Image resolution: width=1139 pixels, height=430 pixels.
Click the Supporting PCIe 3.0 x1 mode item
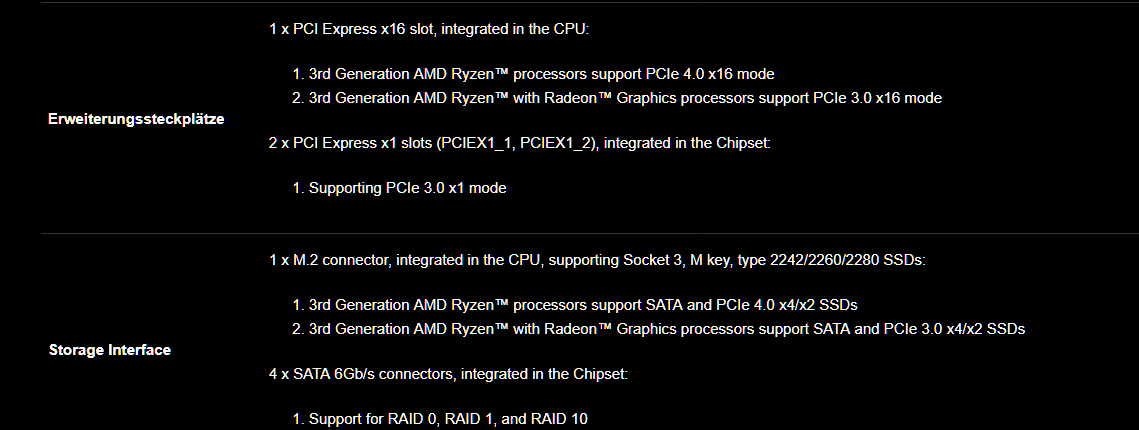click(399, 188)
